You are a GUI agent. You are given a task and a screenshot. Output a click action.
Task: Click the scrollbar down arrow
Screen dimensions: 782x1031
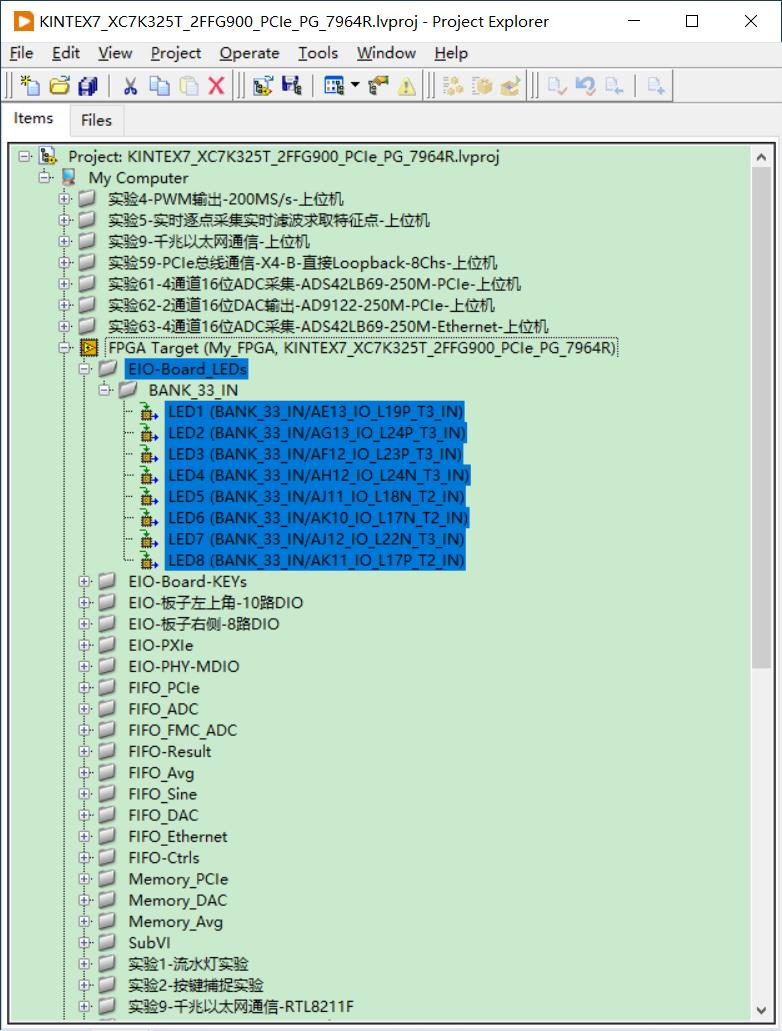point(761,1010)
